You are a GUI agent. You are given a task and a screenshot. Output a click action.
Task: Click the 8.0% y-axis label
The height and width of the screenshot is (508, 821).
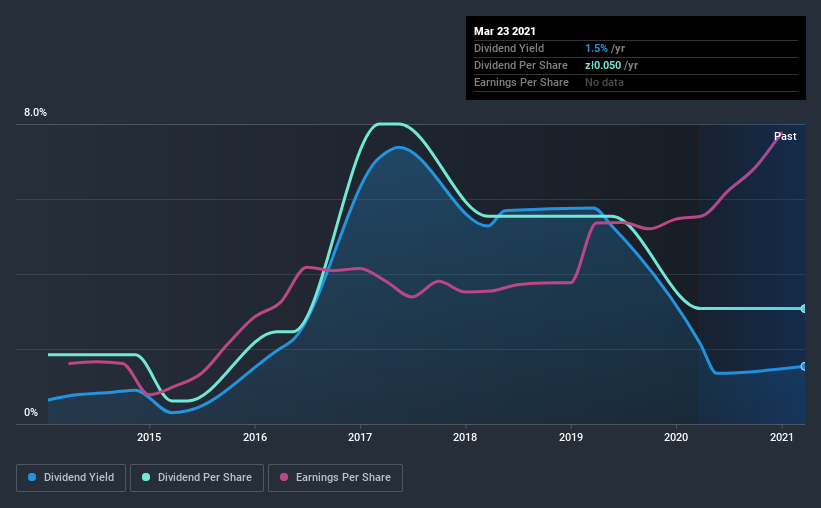[35, 113]
